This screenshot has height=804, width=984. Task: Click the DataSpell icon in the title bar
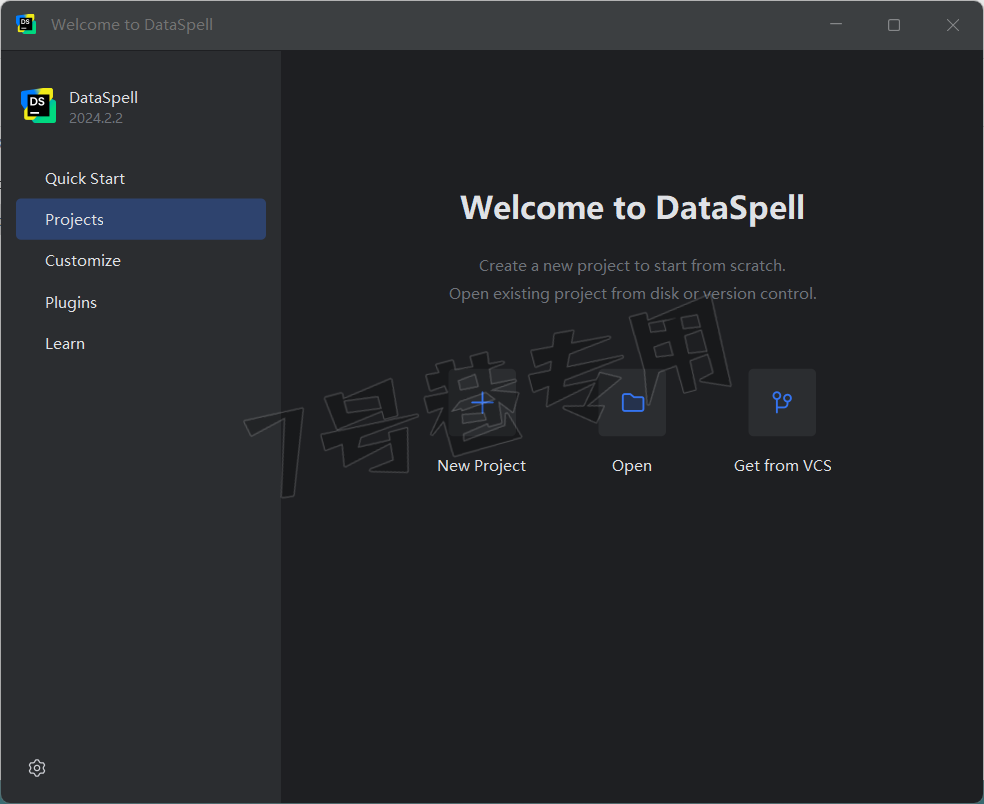[26, 24]
